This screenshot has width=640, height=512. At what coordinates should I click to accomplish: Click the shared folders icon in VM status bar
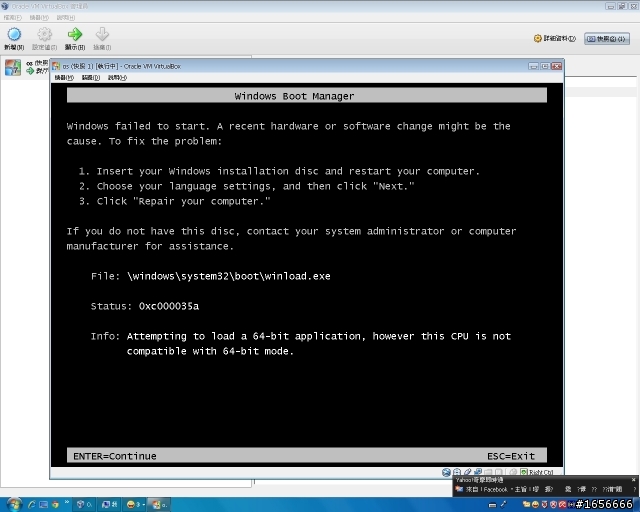click(x=489, y=472)
